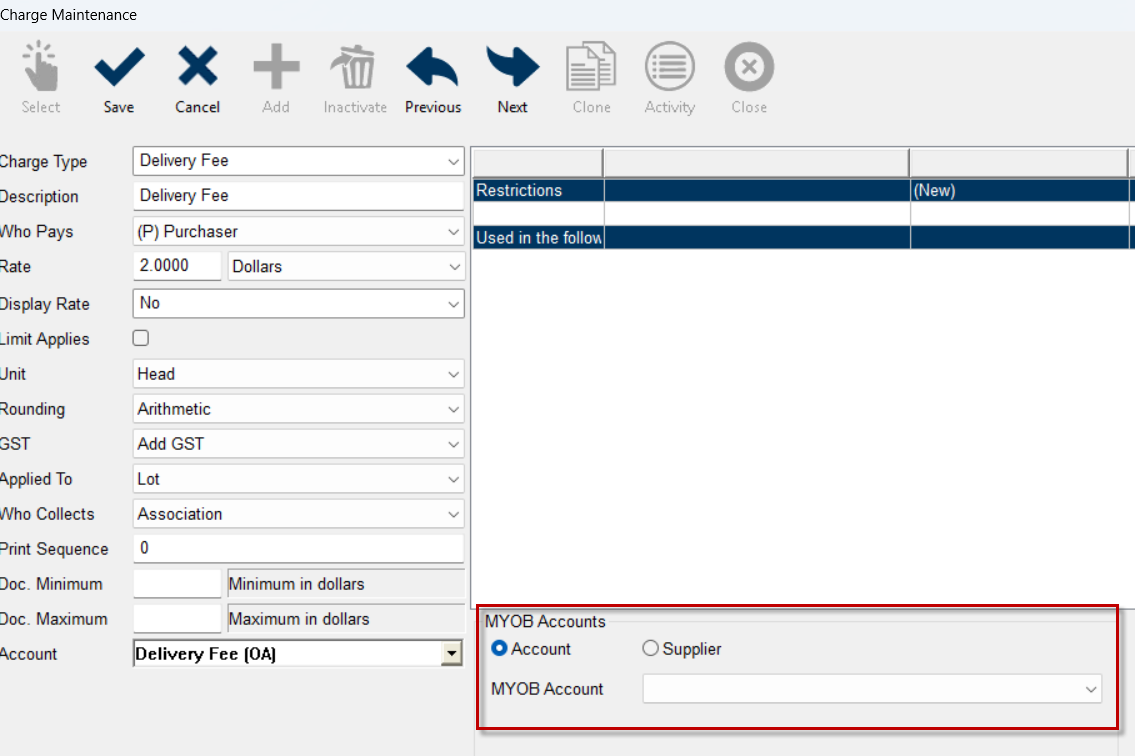The image size is (1135, 756).
Task: Click the Add plus icon
Action: click(x=276, y=70)
